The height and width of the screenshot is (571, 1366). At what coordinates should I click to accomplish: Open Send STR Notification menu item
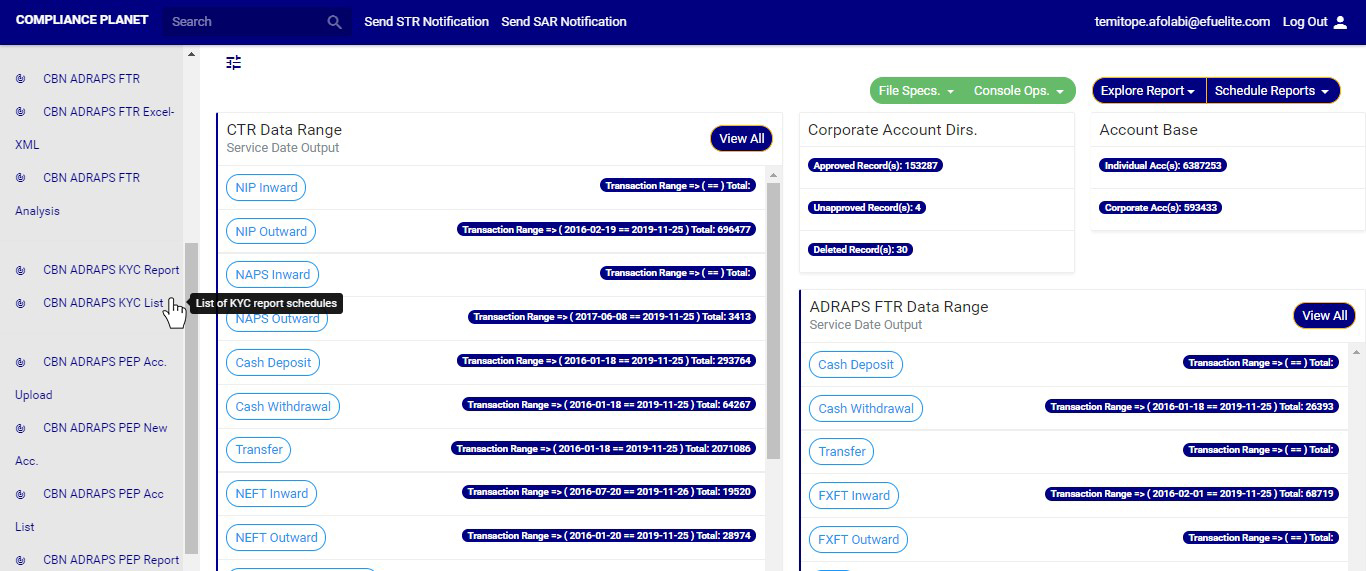click(426, 22)
